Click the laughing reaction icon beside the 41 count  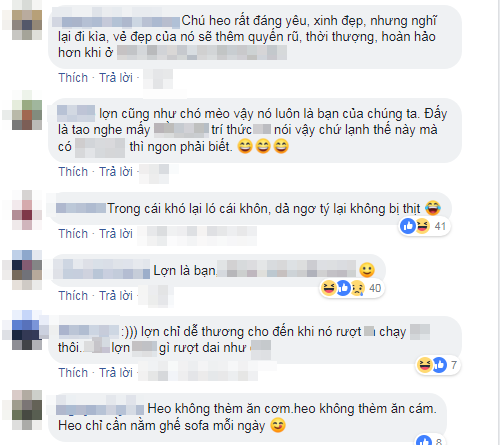422,226
